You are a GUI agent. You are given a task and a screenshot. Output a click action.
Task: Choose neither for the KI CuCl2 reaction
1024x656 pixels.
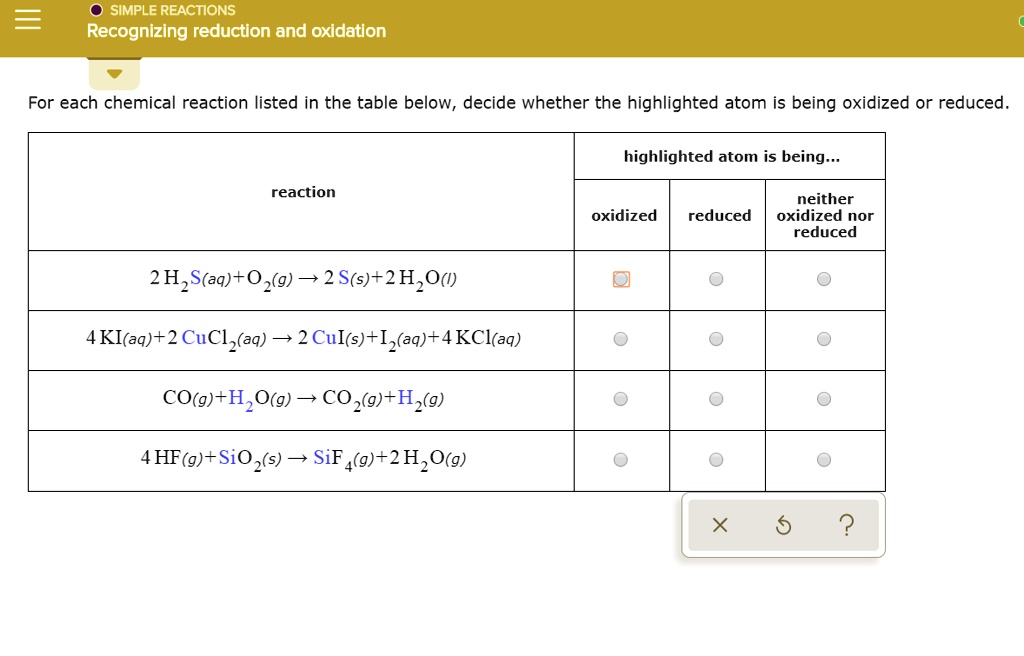(x=823, y=340)
